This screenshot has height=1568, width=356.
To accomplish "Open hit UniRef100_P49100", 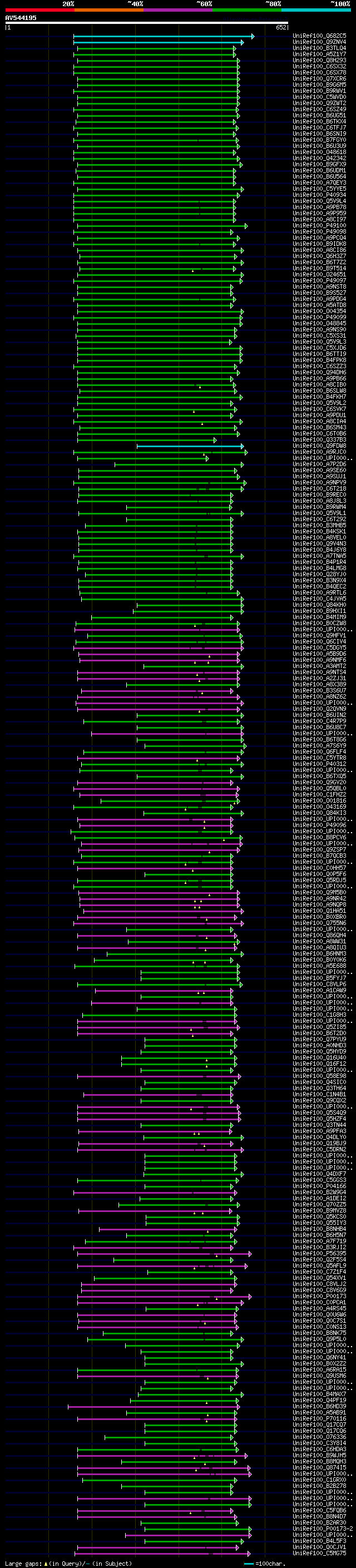I will [319, 225].
